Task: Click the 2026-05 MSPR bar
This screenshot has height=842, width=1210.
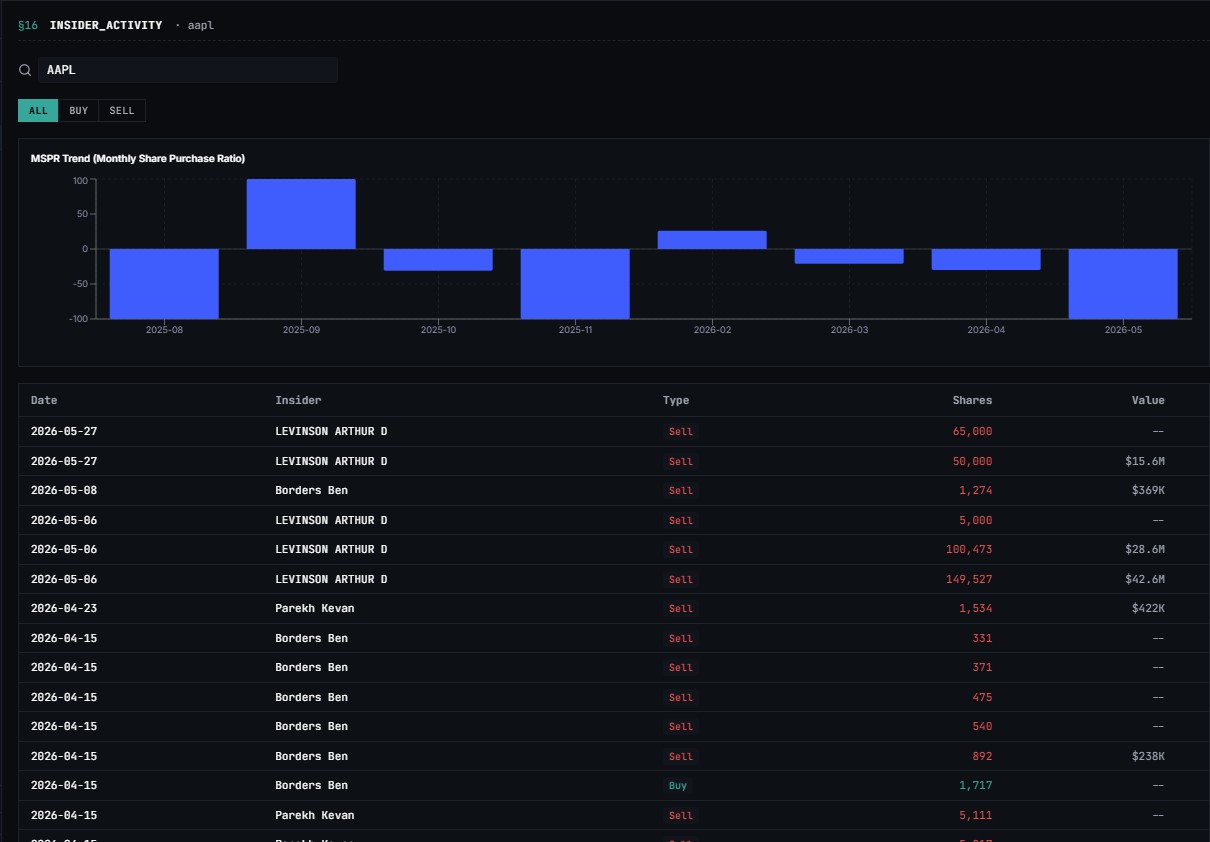Action: [1123, 284]
